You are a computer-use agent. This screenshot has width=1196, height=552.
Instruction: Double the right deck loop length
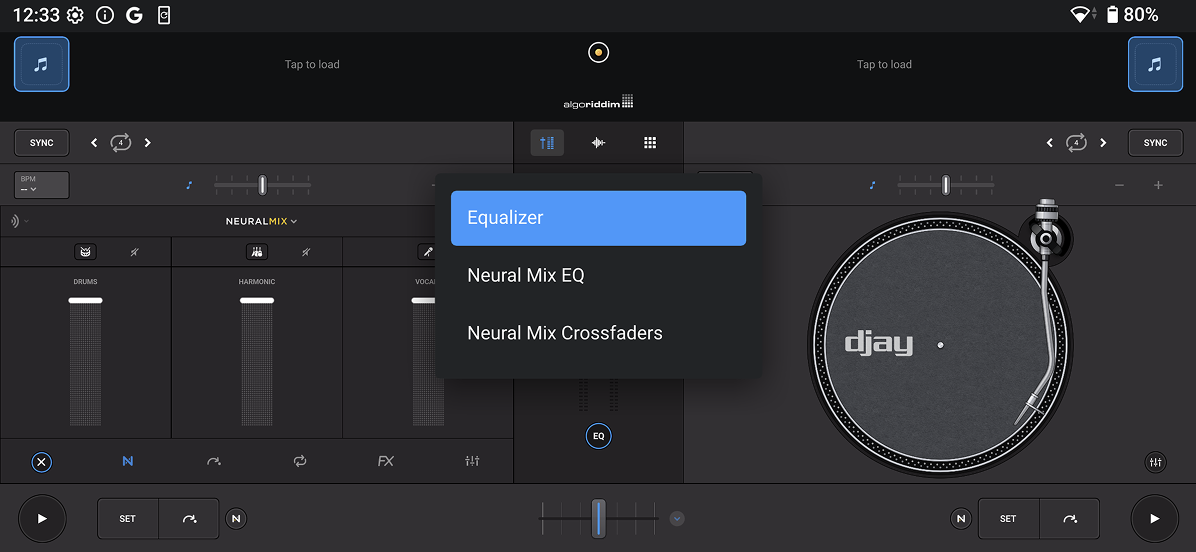pos(1103,143)
